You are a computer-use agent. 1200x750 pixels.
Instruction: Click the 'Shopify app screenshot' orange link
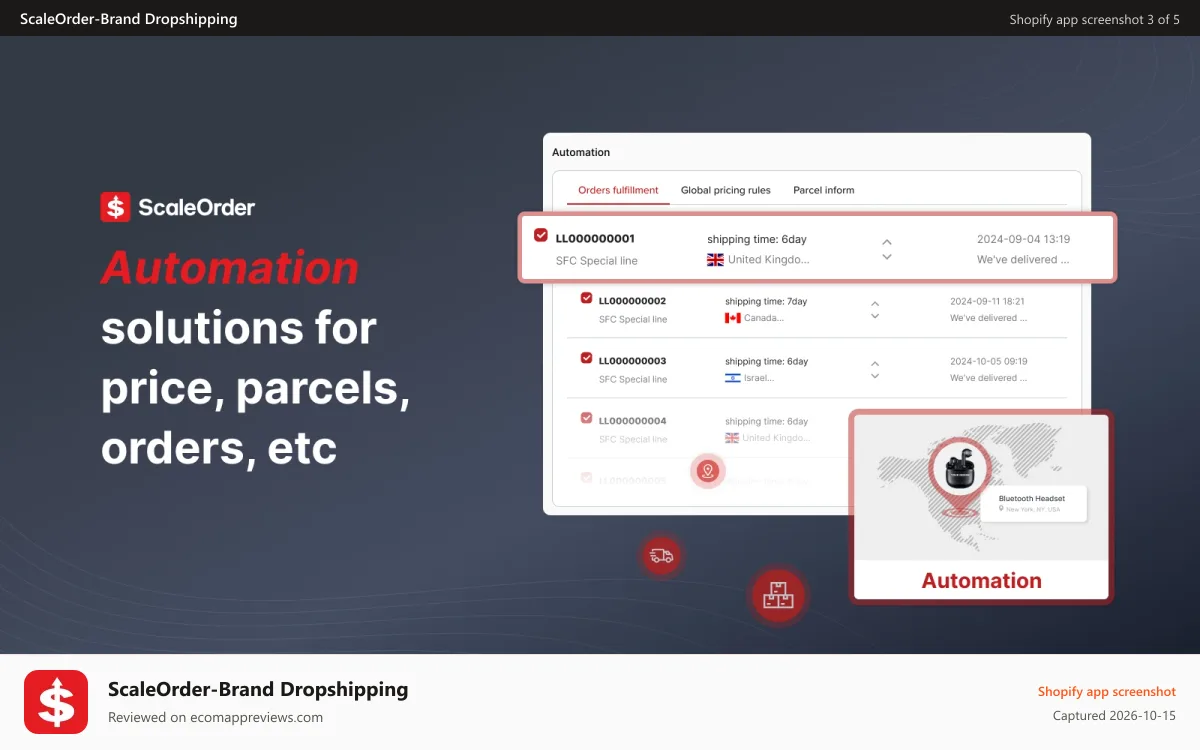1107,691
